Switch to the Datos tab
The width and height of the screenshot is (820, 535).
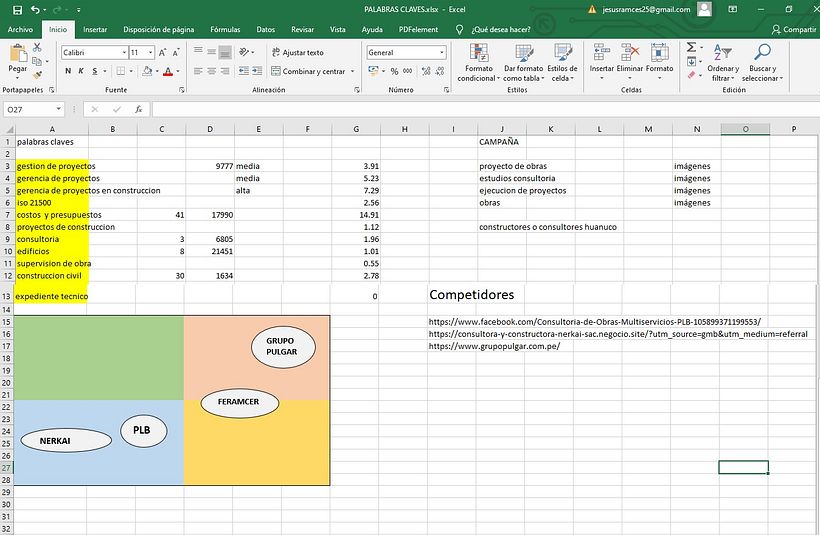266,29
